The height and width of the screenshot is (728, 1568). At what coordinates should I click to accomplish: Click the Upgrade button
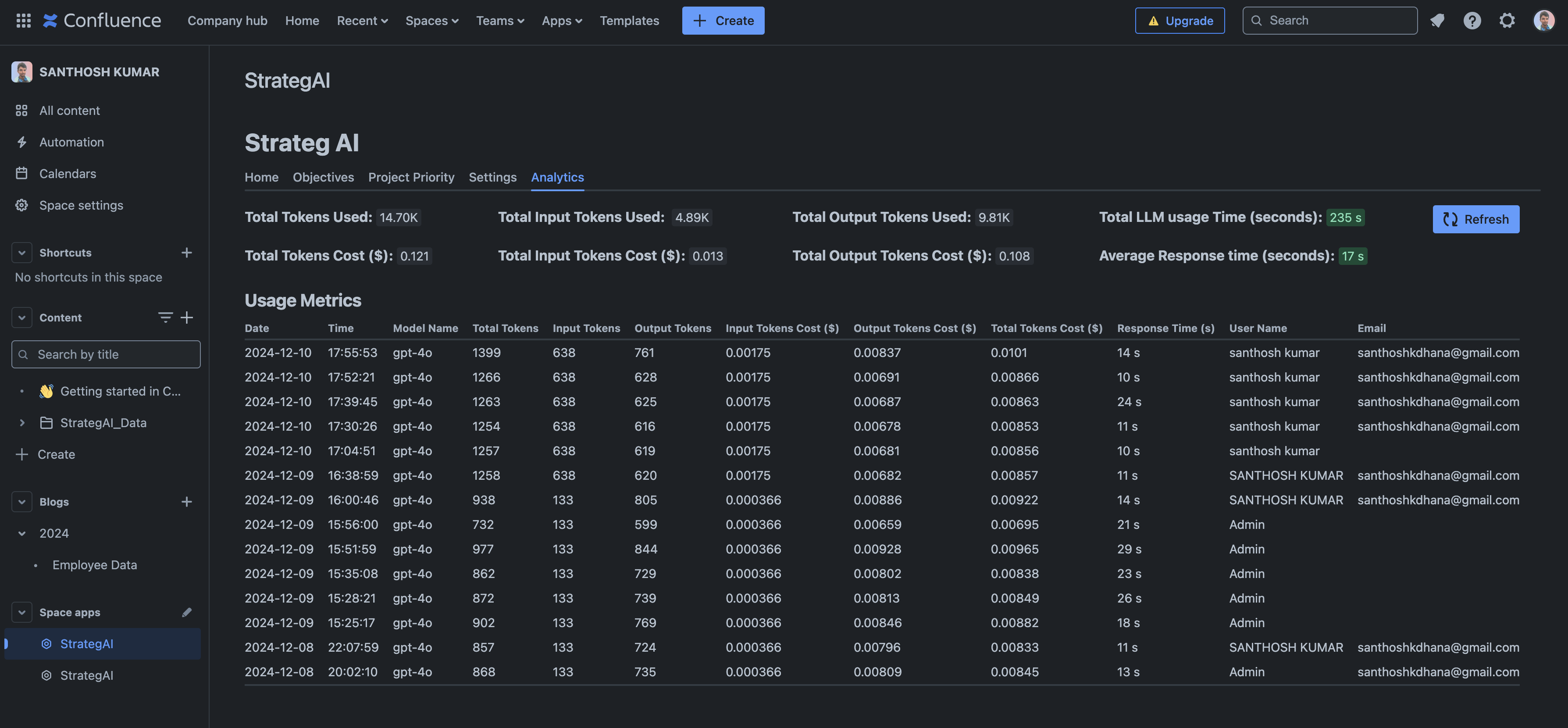(1180, 21)
